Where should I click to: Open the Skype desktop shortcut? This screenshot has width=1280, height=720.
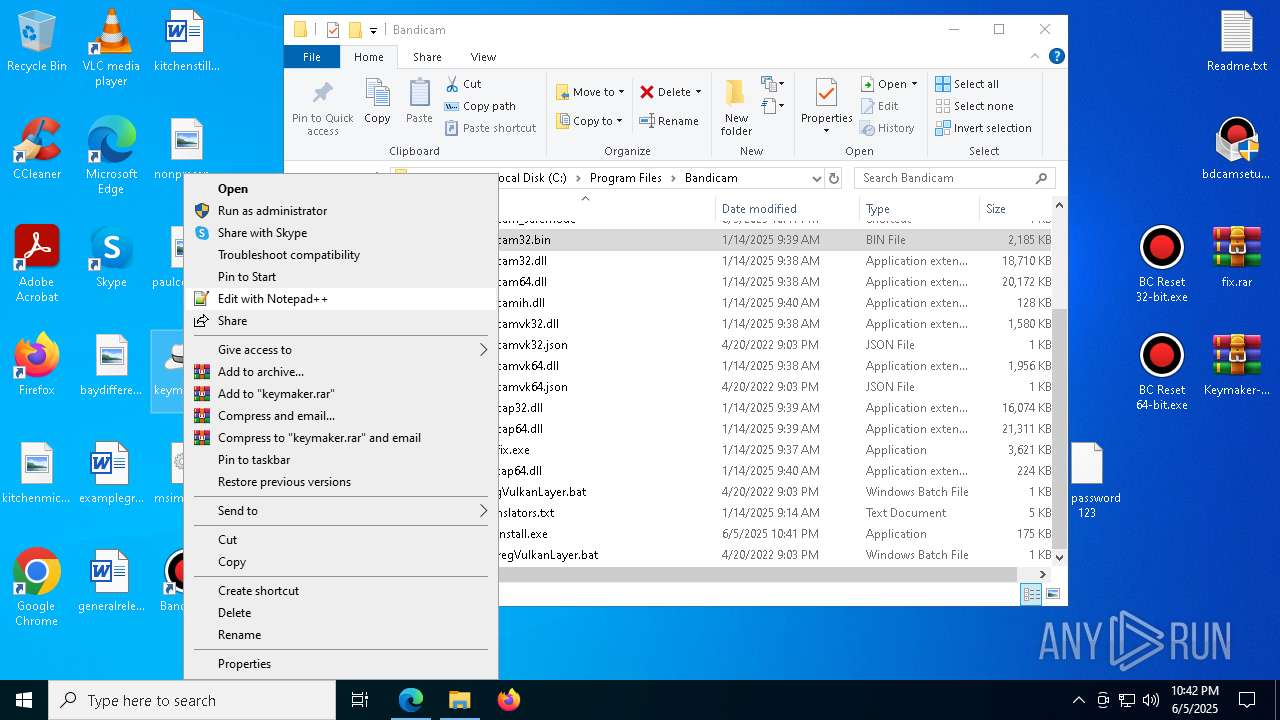(111, 258)
